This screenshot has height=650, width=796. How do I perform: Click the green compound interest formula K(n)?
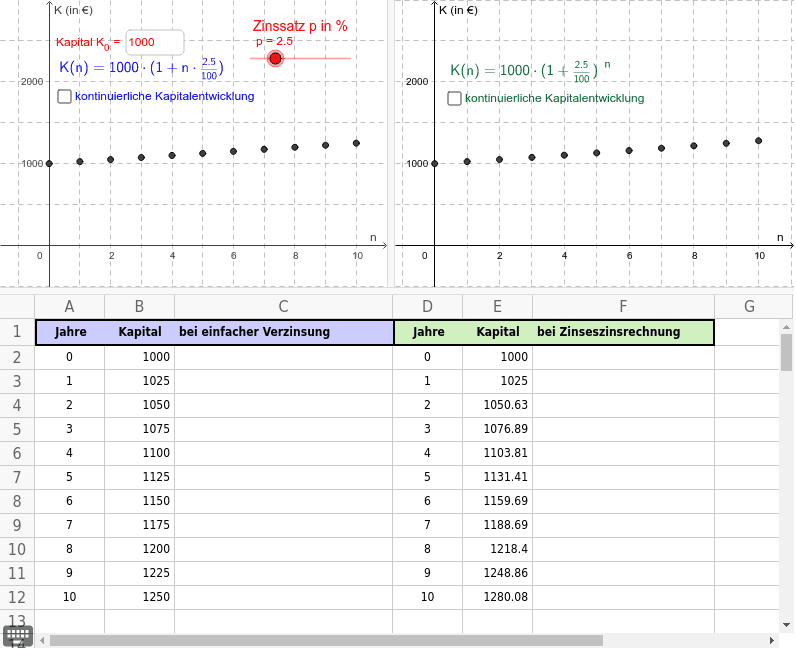[x=530, y=70]
